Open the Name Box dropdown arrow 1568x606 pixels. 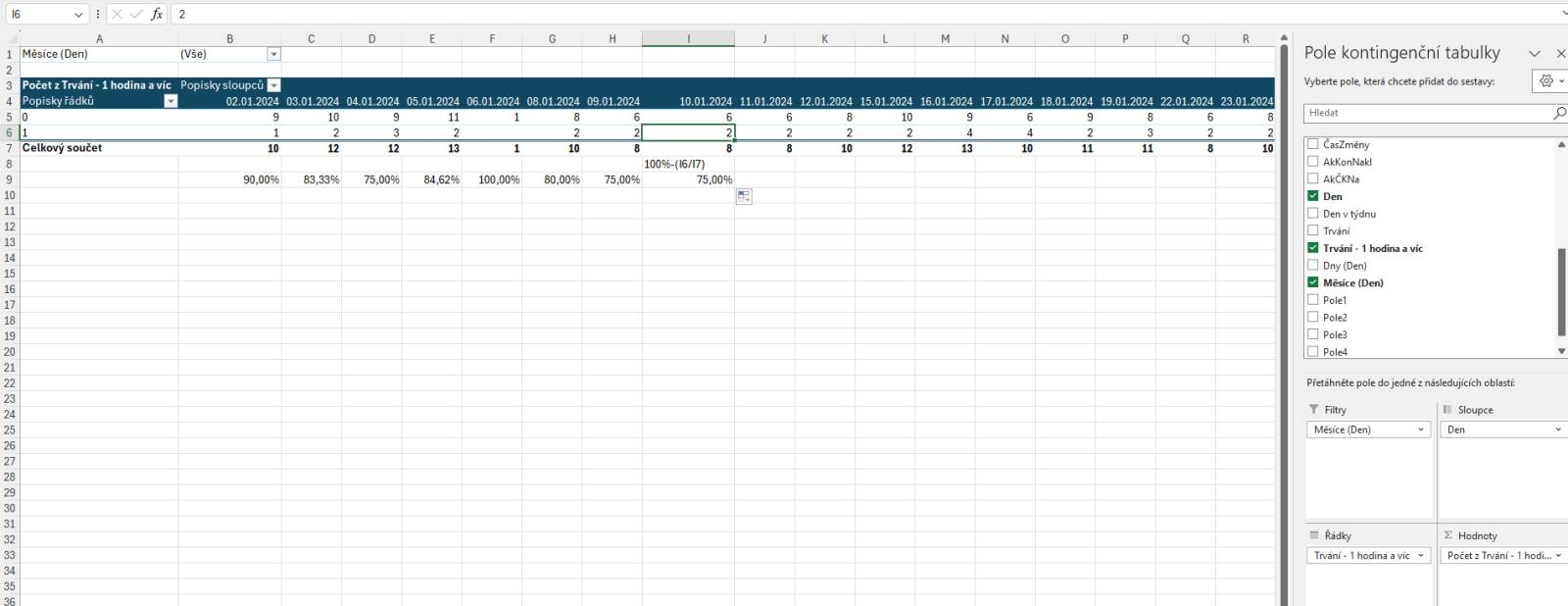tap(78, 15)
